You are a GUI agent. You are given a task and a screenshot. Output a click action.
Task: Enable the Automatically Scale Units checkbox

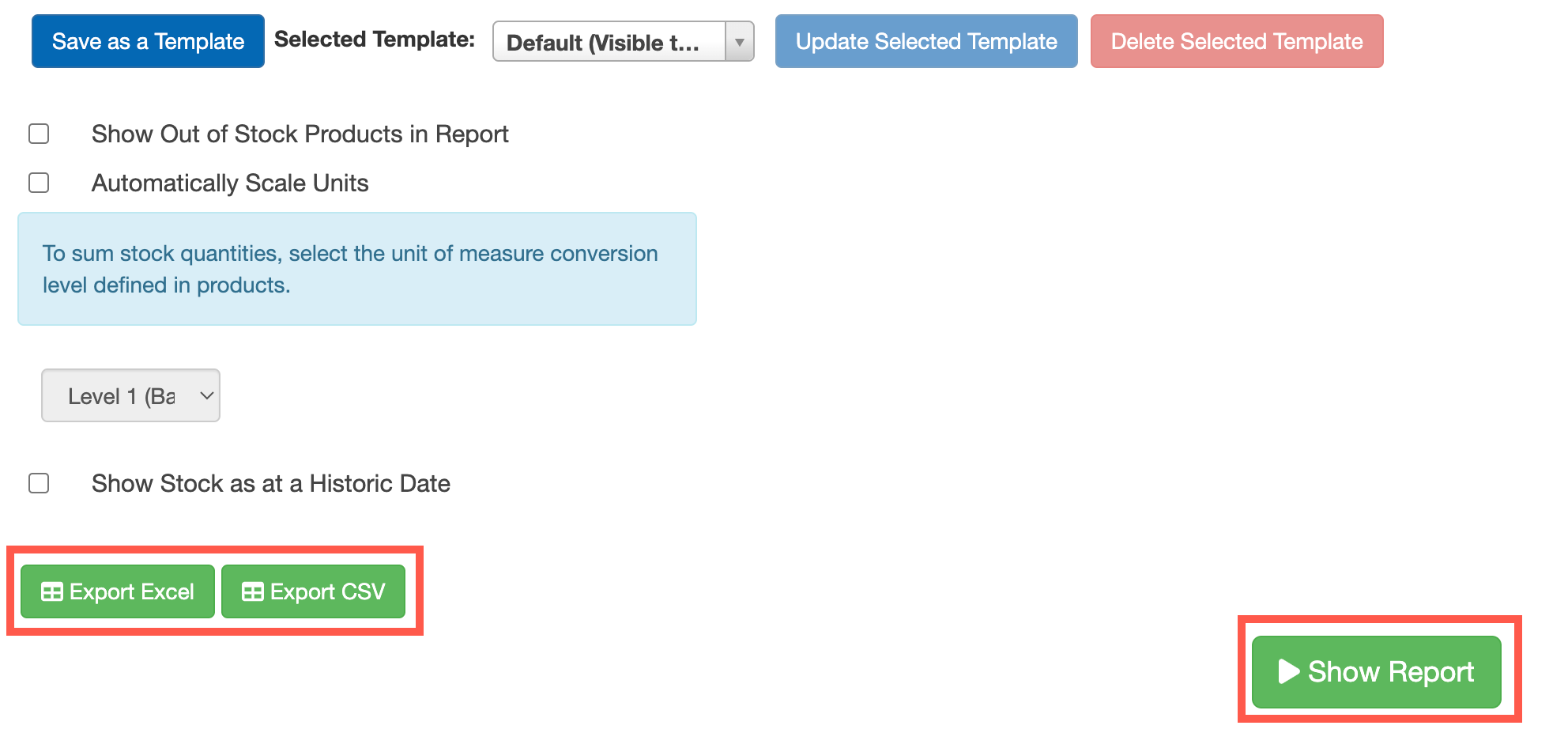coord(39,183)
